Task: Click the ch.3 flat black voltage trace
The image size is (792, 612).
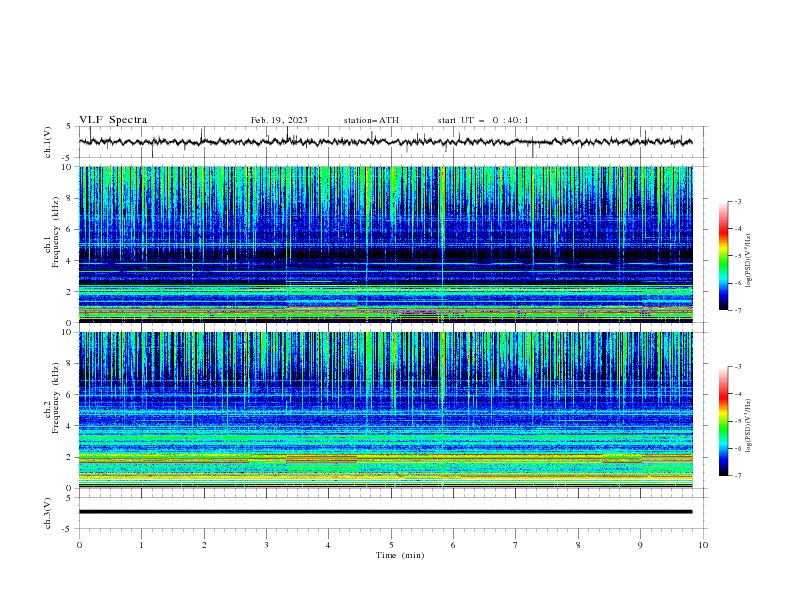Action: pos(385,512)
